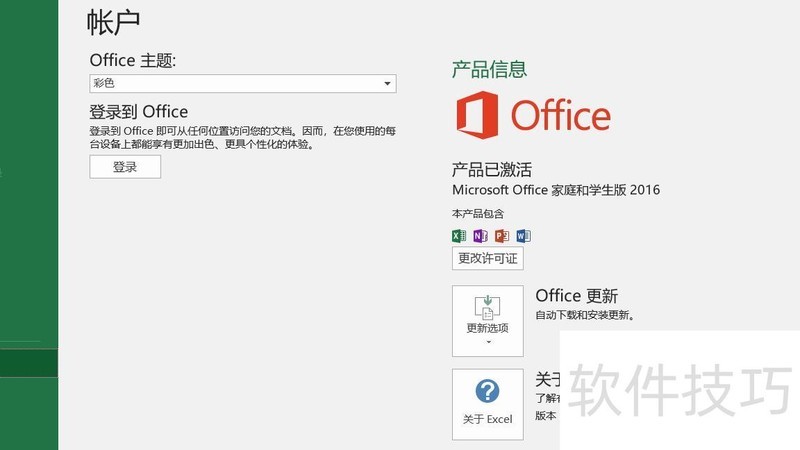
Task: Click Microsoft Office 家庭和学生版 2016 text
Action: [x=556, y=190]
